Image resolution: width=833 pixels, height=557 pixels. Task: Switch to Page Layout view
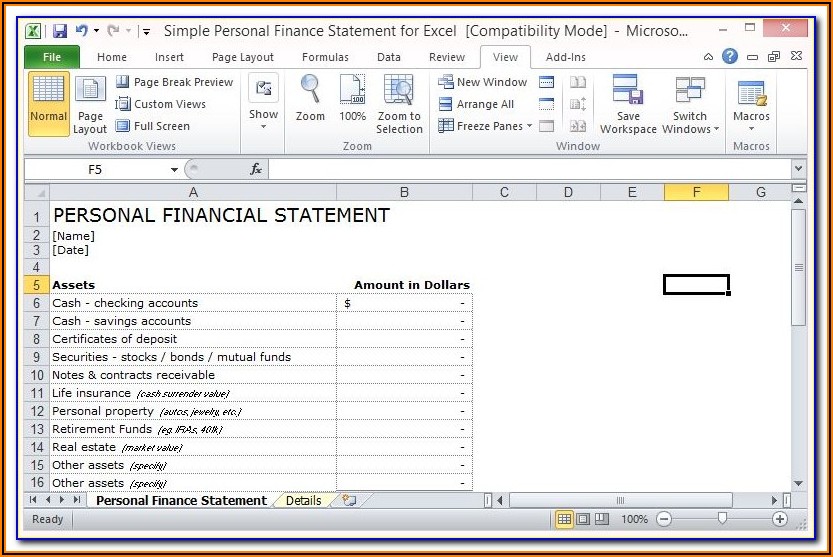click(90, 103)
